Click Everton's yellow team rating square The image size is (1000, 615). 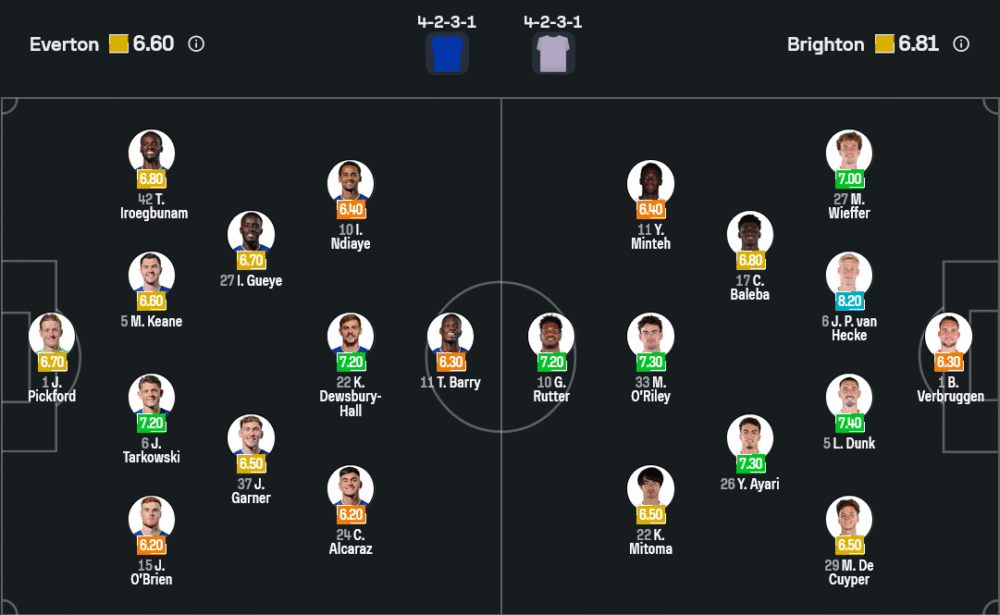[x=118, y=44]
